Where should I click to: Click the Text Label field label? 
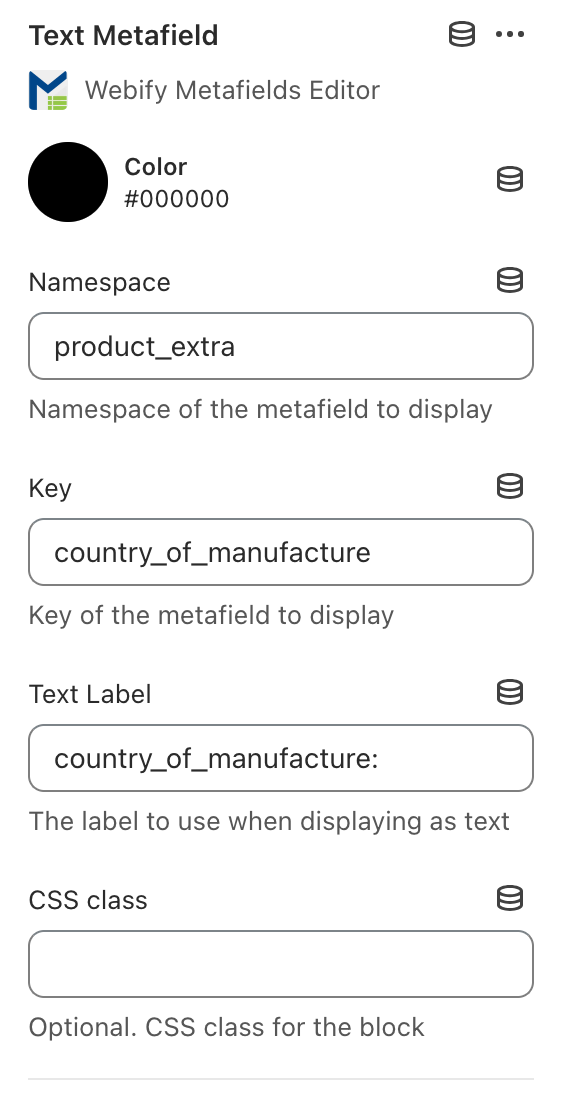click(90, 694)
